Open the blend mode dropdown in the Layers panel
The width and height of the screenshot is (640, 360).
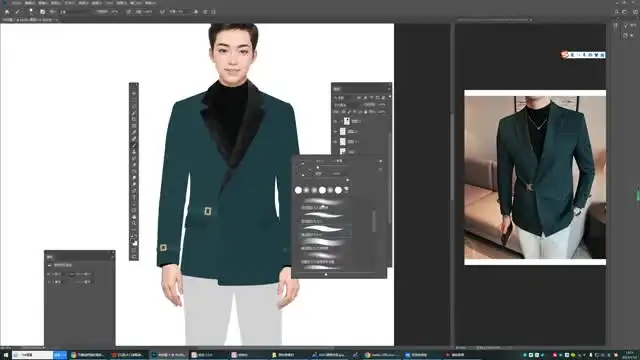347,105
